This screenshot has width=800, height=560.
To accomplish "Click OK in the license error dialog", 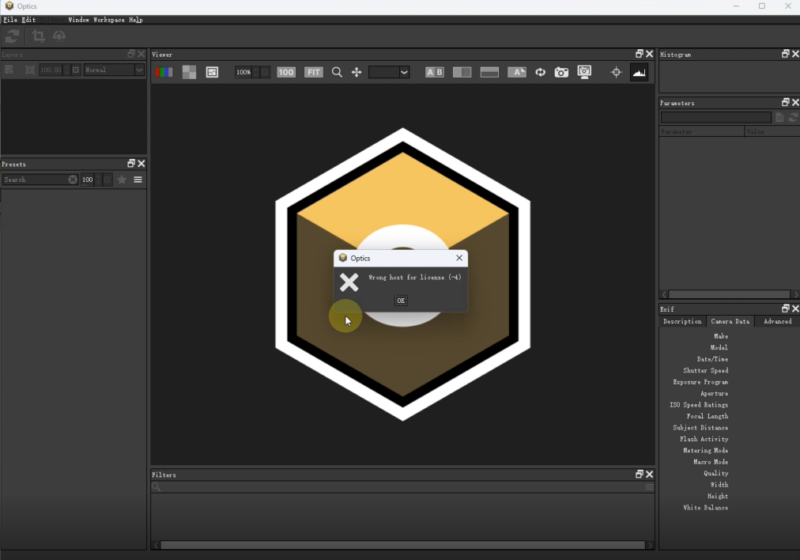I will click(x=400, y=300).
